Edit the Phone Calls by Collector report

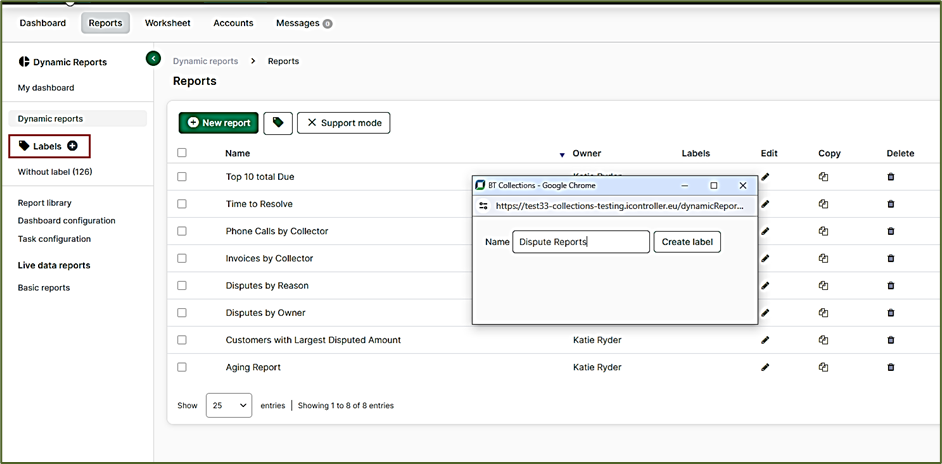pos(765,231)
